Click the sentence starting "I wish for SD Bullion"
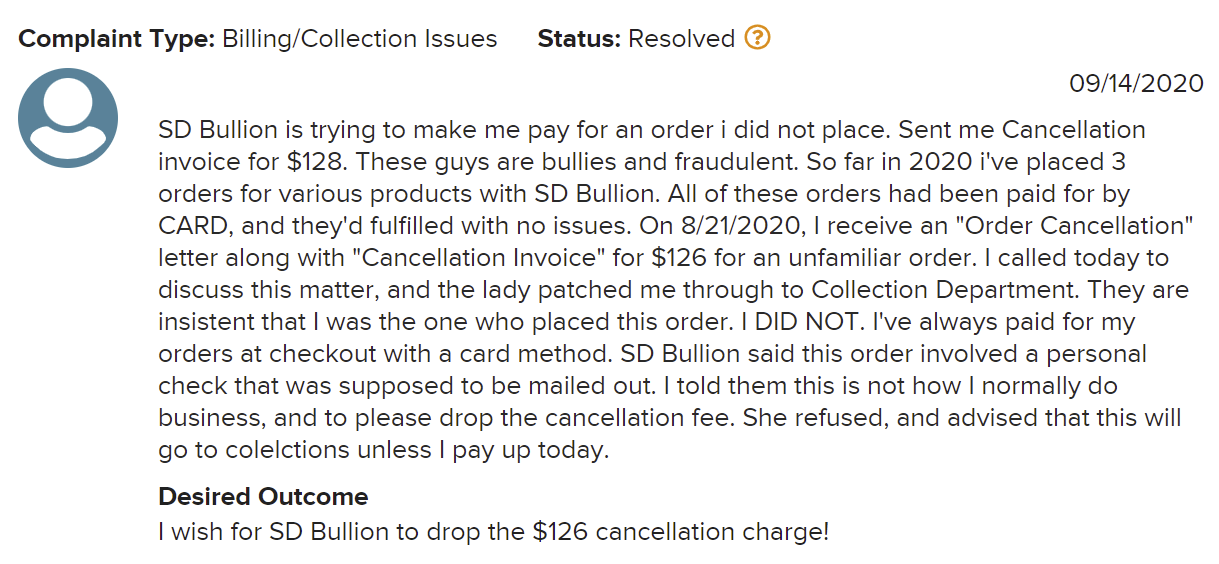The height and width of the screenshot is (564, 1219). [x=494, y=531]
